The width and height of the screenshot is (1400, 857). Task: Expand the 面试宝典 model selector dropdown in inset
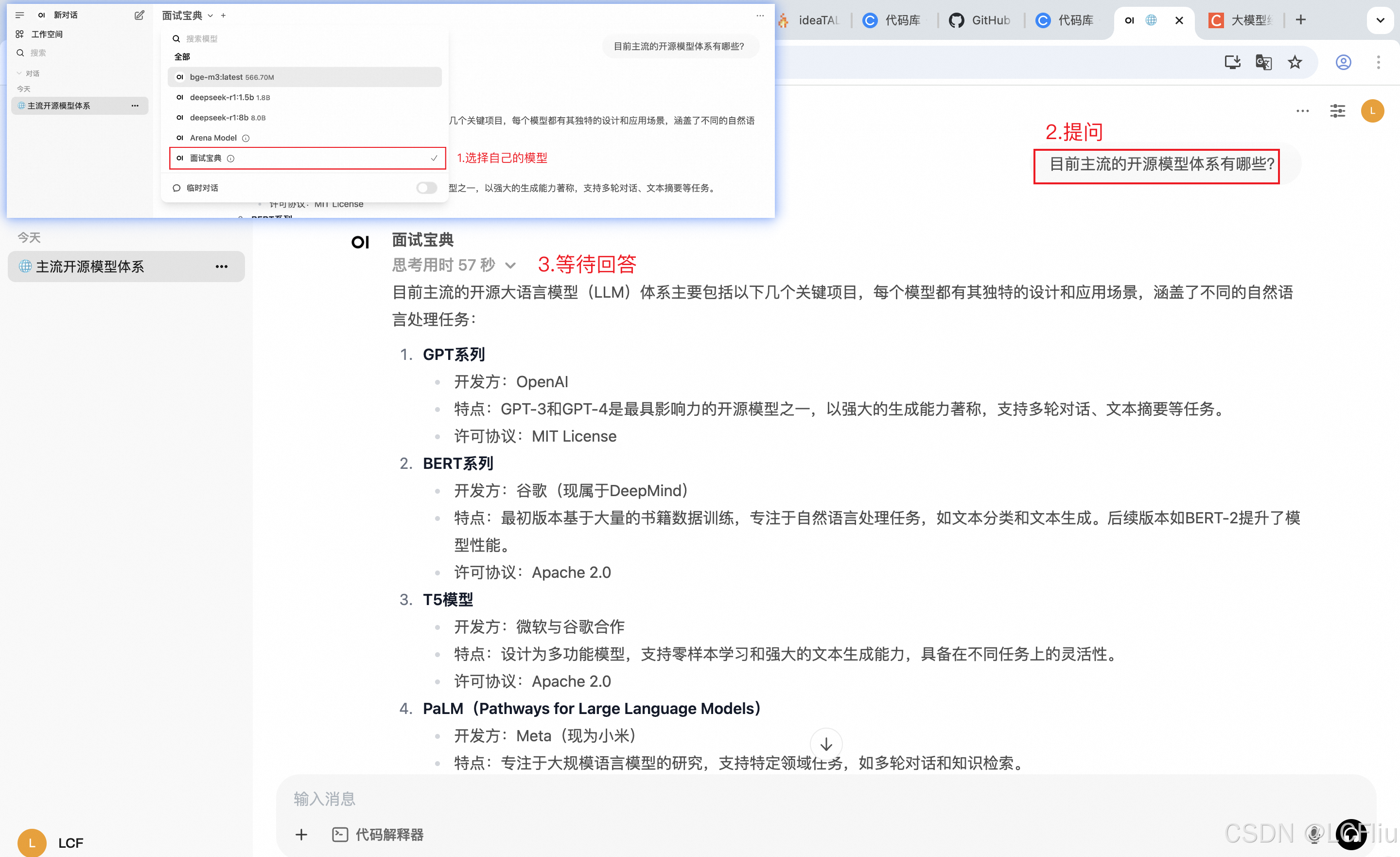pyautogui.click(x=188, y=16)
